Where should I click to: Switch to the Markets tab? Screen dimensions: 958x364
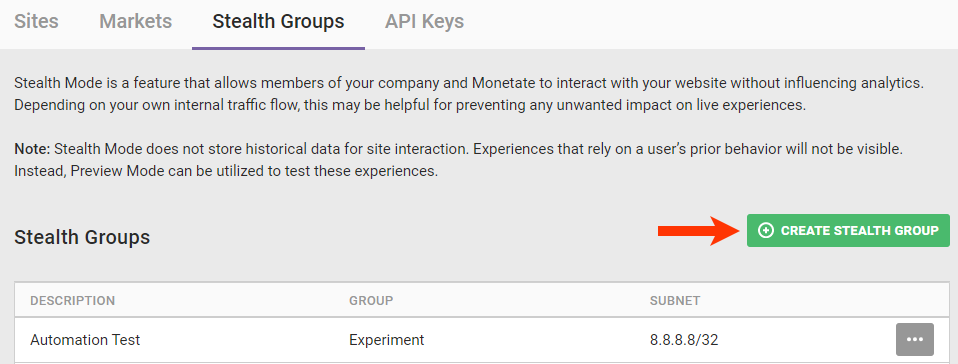tap(136, 21)
